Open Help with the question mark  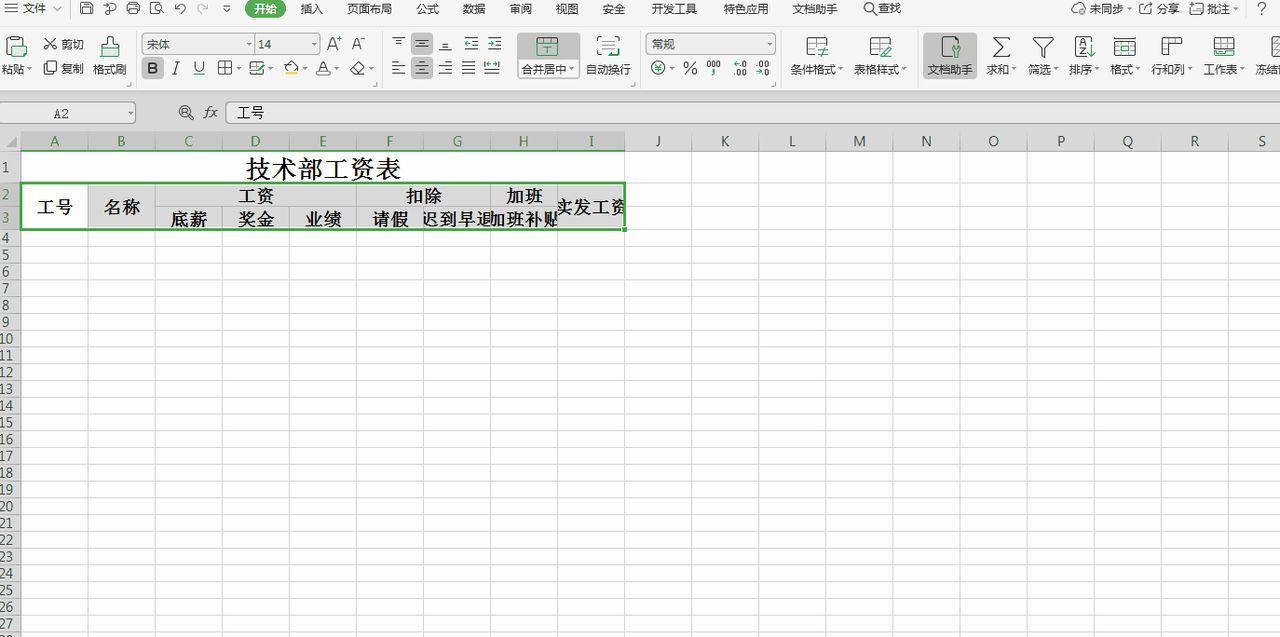click(x=1262, y=9)
